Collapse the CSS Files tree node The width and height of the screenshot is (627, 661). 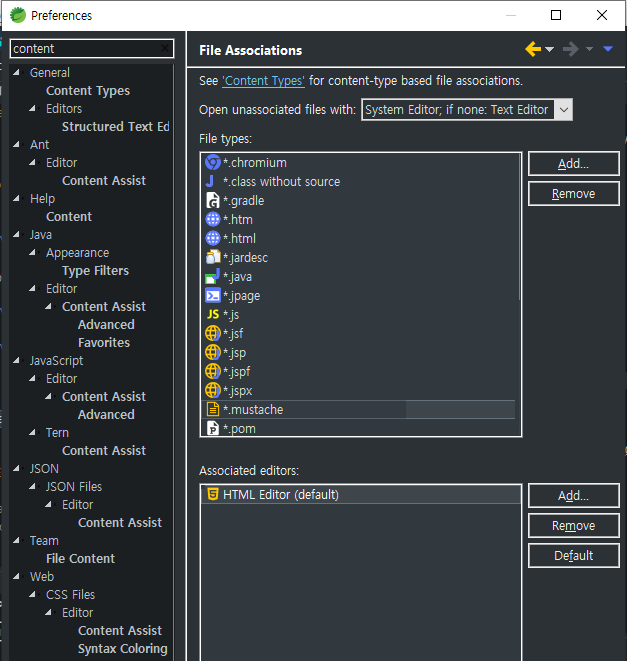(x=32, y=594)
